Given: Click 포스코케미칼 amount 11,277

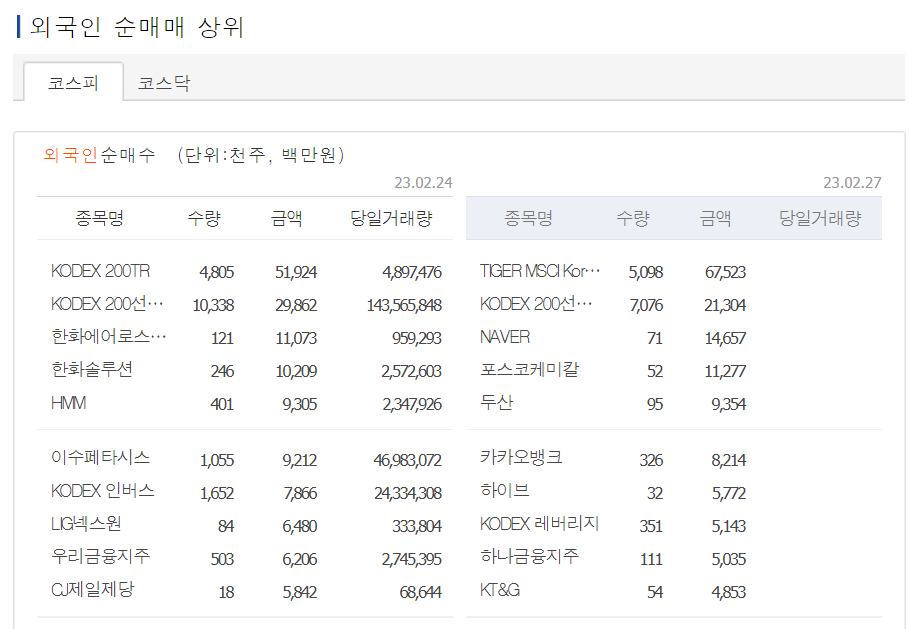Looking at the screenshot, I should (x=725, y=371).
